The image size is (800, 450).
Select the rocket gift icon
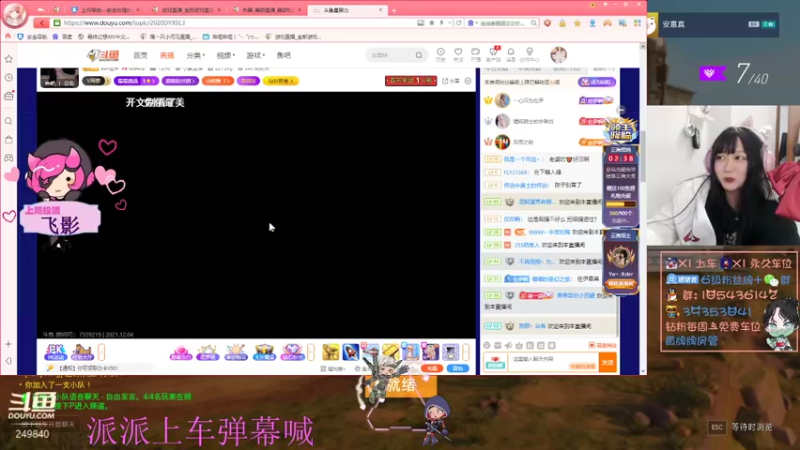351,352
